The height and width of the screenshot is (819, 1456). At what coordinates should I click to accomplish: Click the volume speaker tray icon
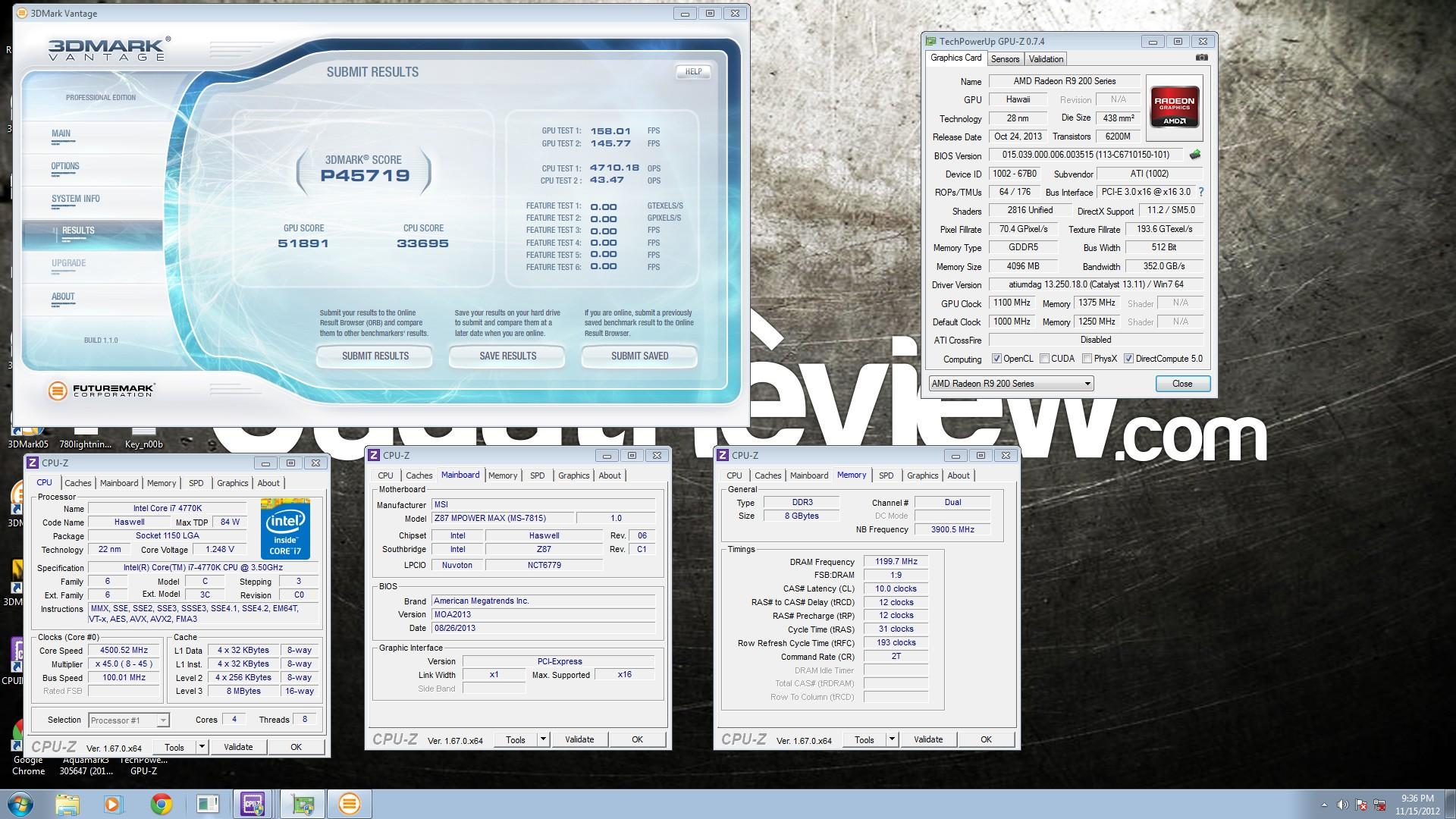coord(1343,805)
